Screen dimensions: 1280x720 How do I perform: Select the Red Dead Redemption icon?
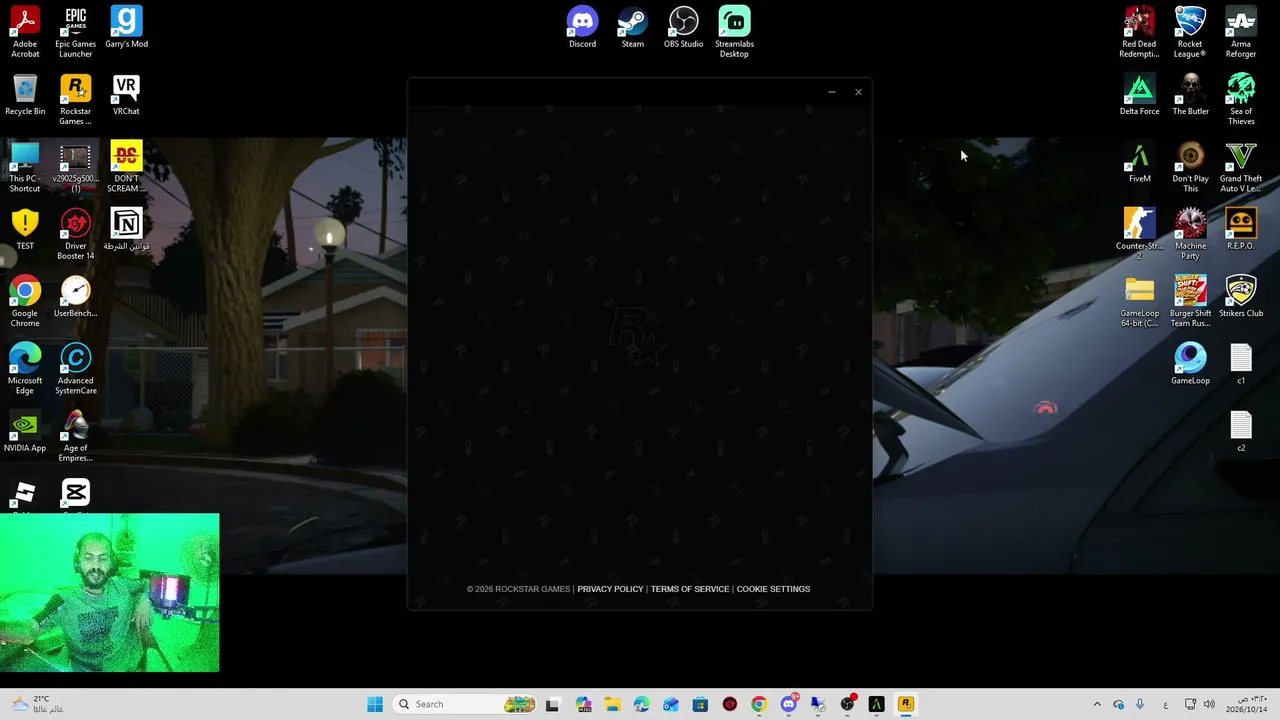1139,31
